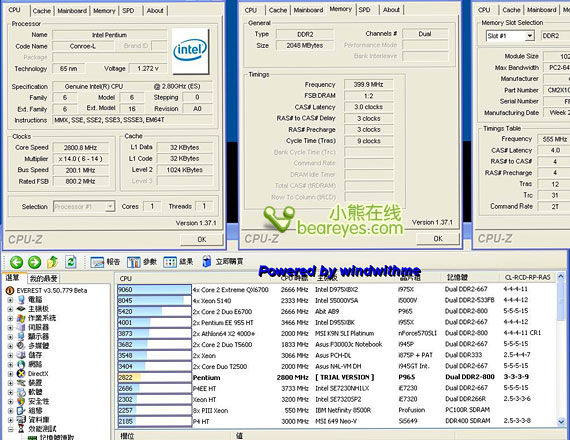Screen dimensions: 570x440
Task: Switch to Cache tab in left CPU-Z window
Action: (41, 11)
